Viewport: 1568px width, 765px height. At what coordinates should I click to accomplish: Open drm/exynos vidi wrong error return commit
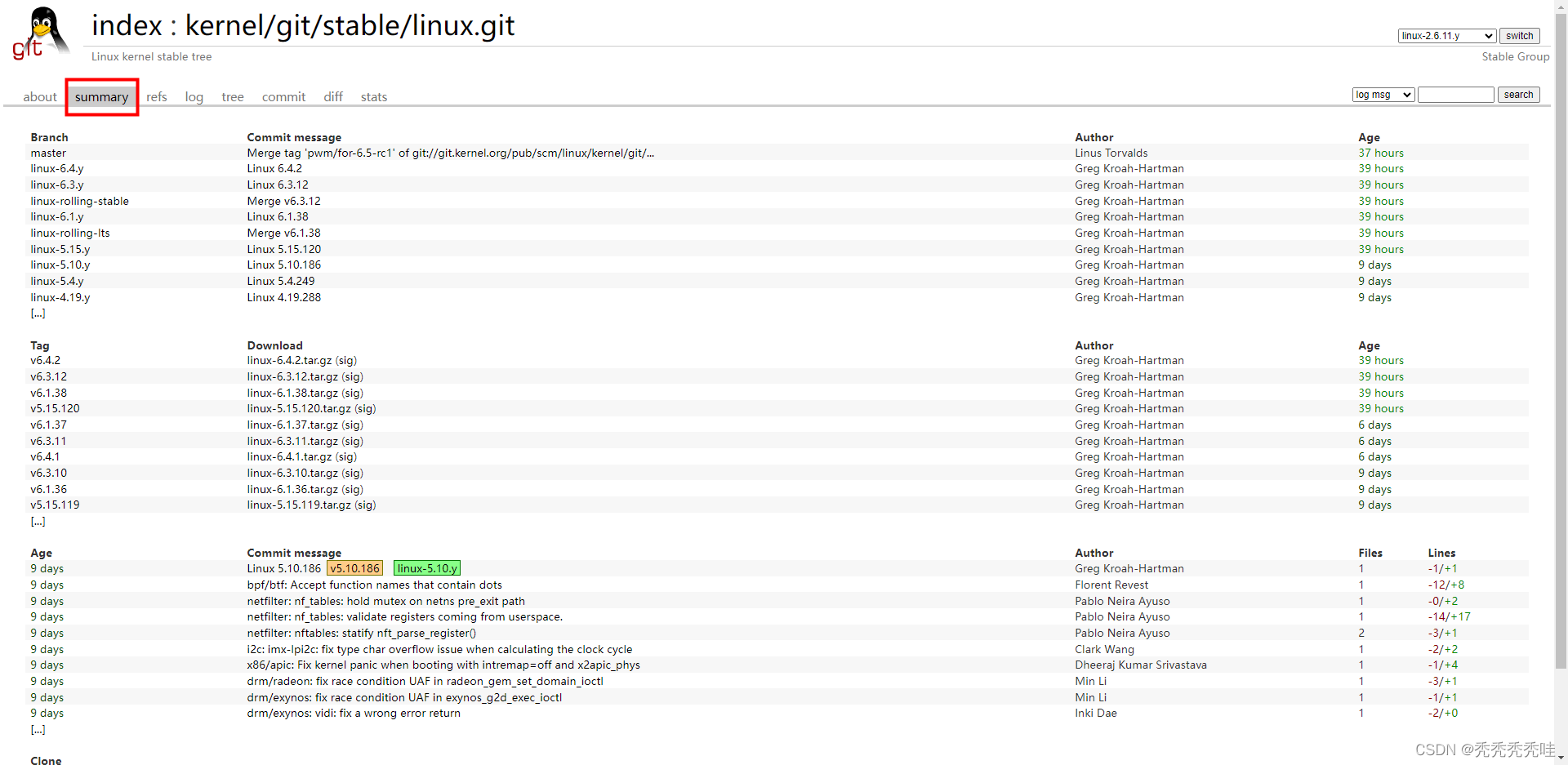(354, 714)
